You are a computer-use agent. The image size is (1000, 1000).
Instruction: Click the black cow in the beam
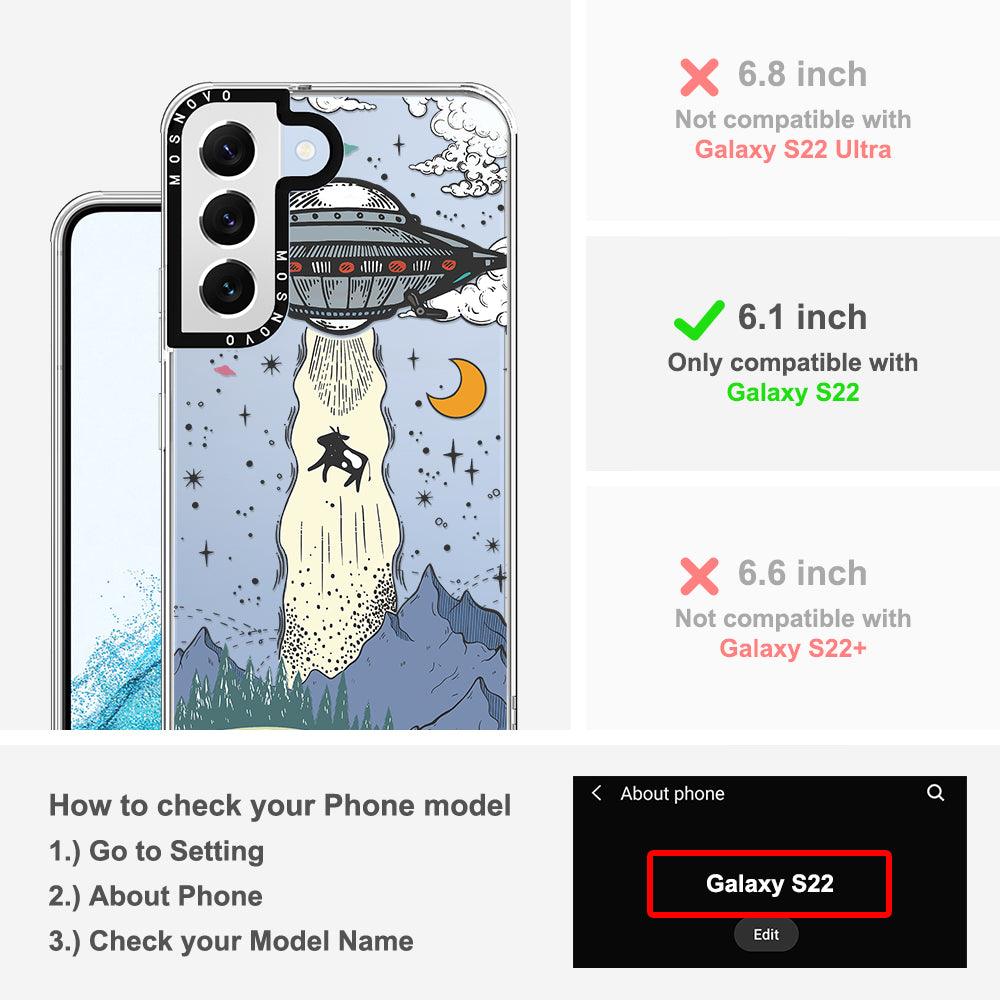[x=339, y=459]
